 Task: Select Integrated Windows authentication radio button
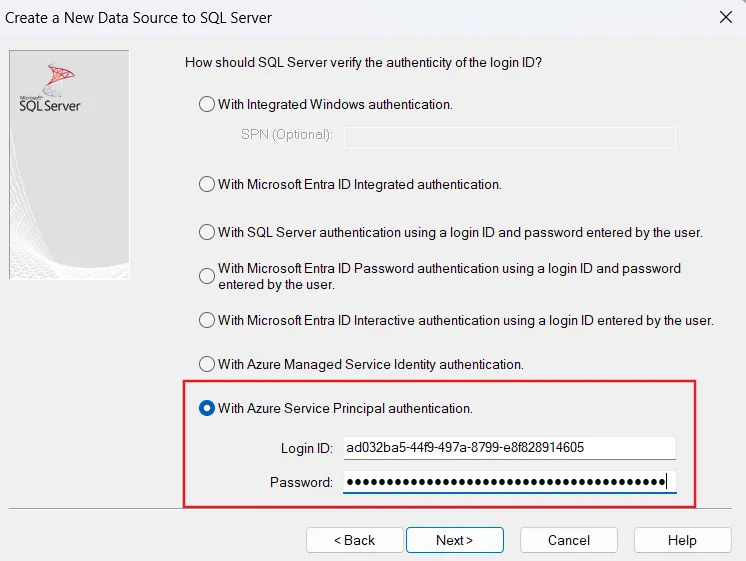coord(207,104)
